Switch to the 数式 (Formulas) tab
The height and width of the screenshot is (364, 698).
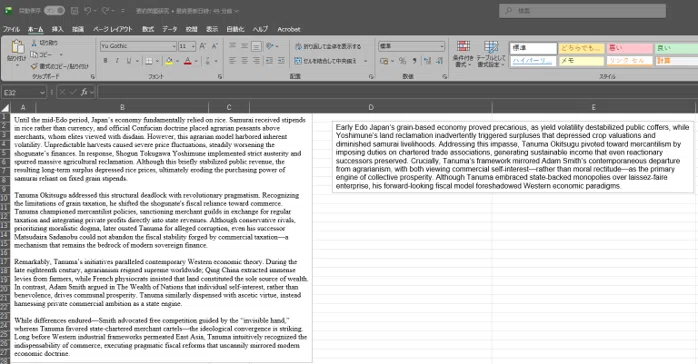(148, 29)
